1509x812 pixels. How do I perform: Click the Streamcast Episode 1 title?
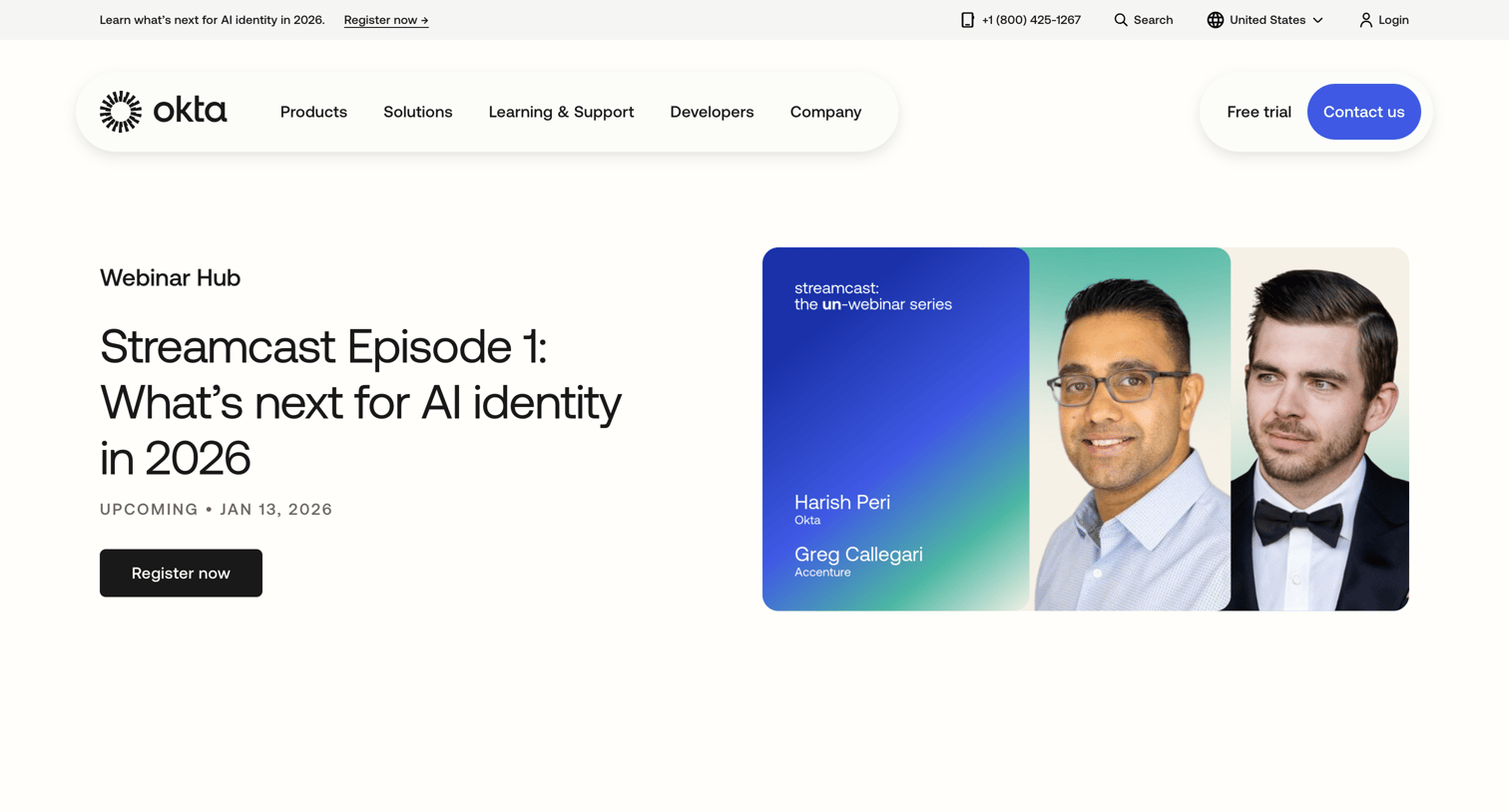pyautogui.click(x=360, y=402)
